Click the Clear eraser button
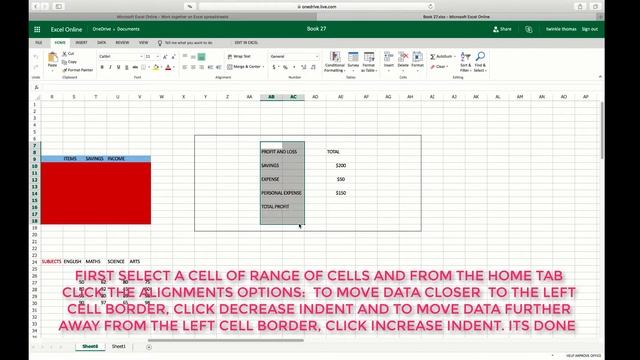The width and height of the screenshot is (640, 360). tap(438, 67)
